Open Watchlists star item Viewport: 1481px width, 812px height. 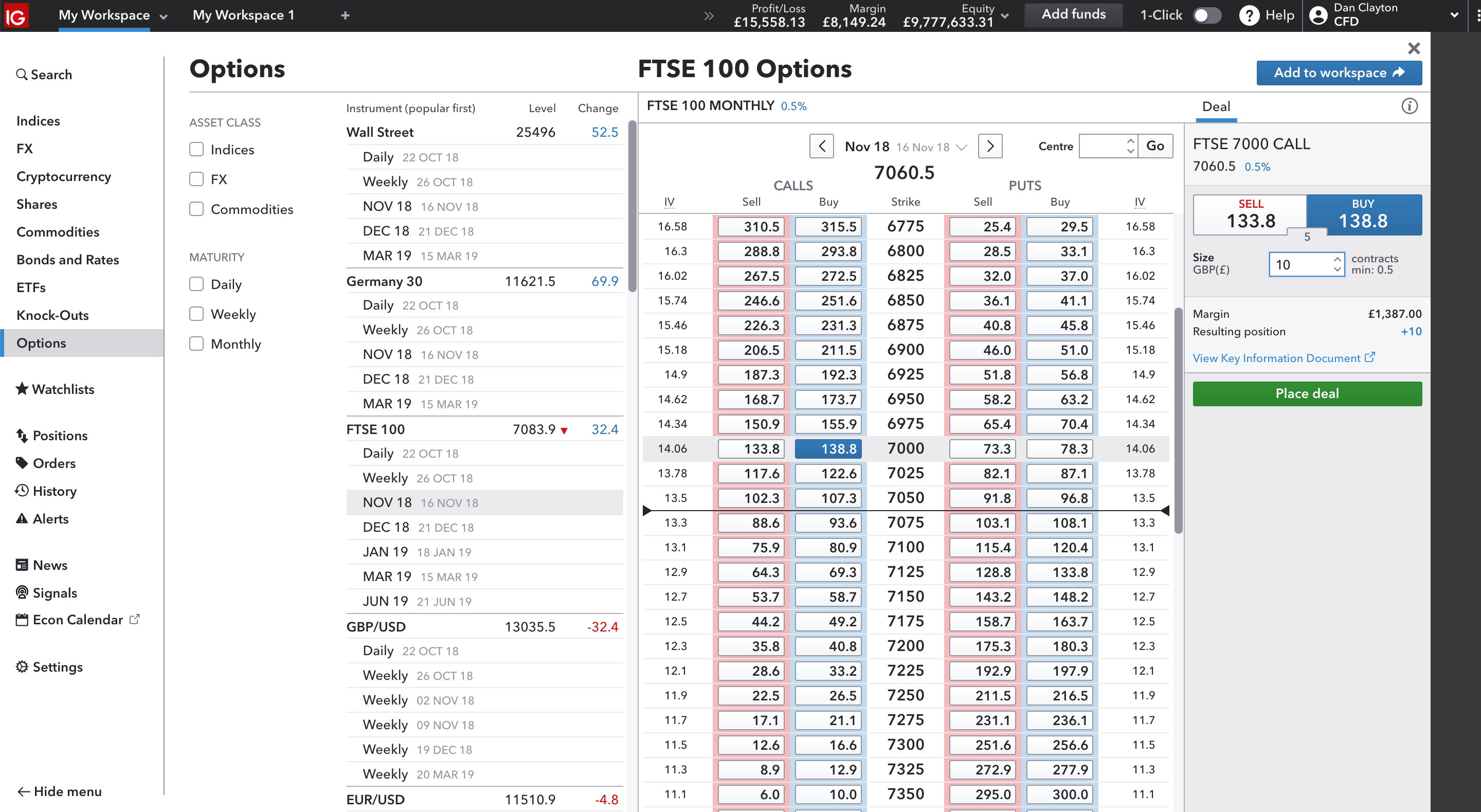click(x=55, y=389)
